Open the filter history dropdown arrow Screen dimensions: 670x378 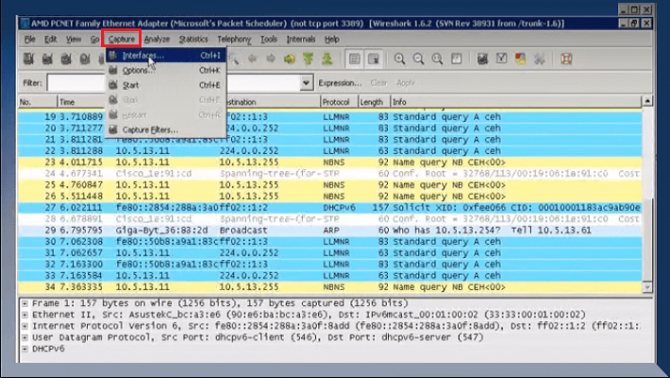306,83
